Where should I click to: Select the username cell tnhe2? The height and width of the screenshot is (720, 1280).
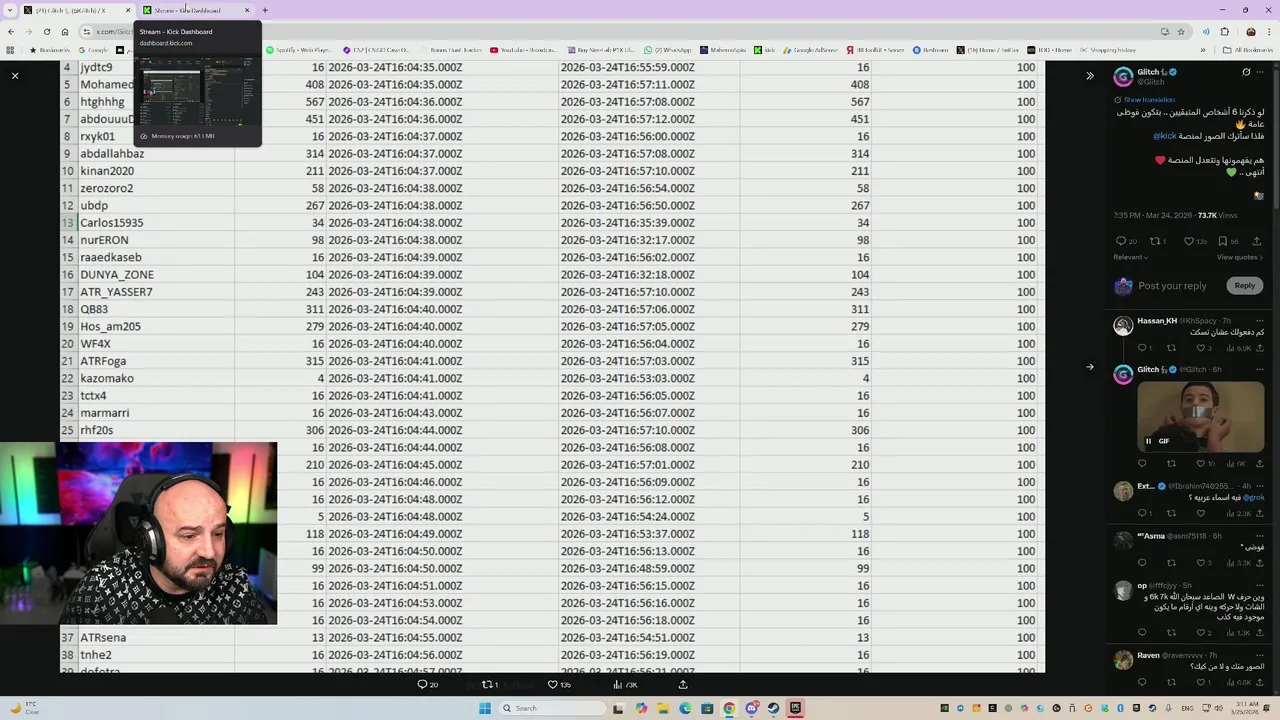(x=156, y=655)
